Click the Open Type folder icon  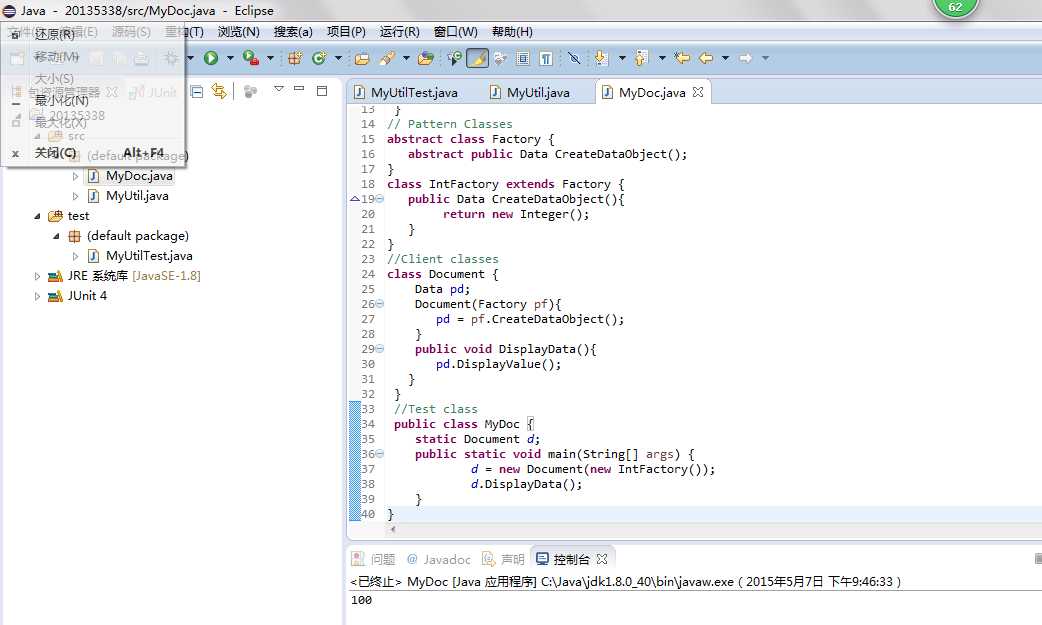point(362,59)
